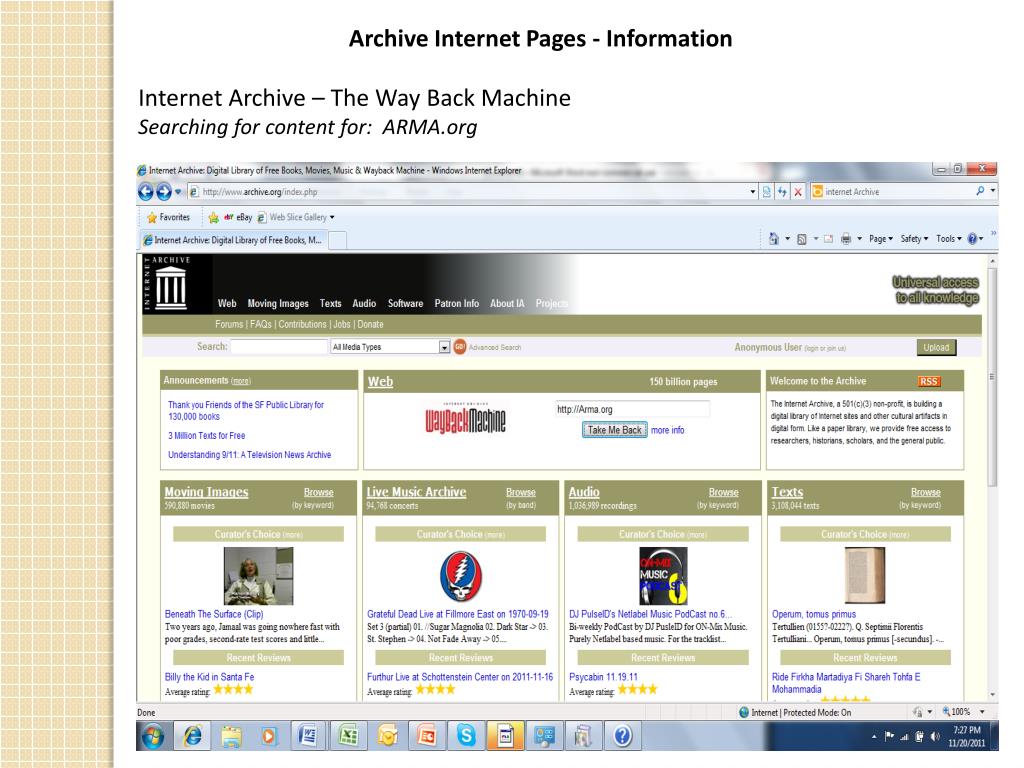The image size is (1024, 768).
Task: Open Excel from the taskbar
Action: pyautogui.click(x=347, y=736)
